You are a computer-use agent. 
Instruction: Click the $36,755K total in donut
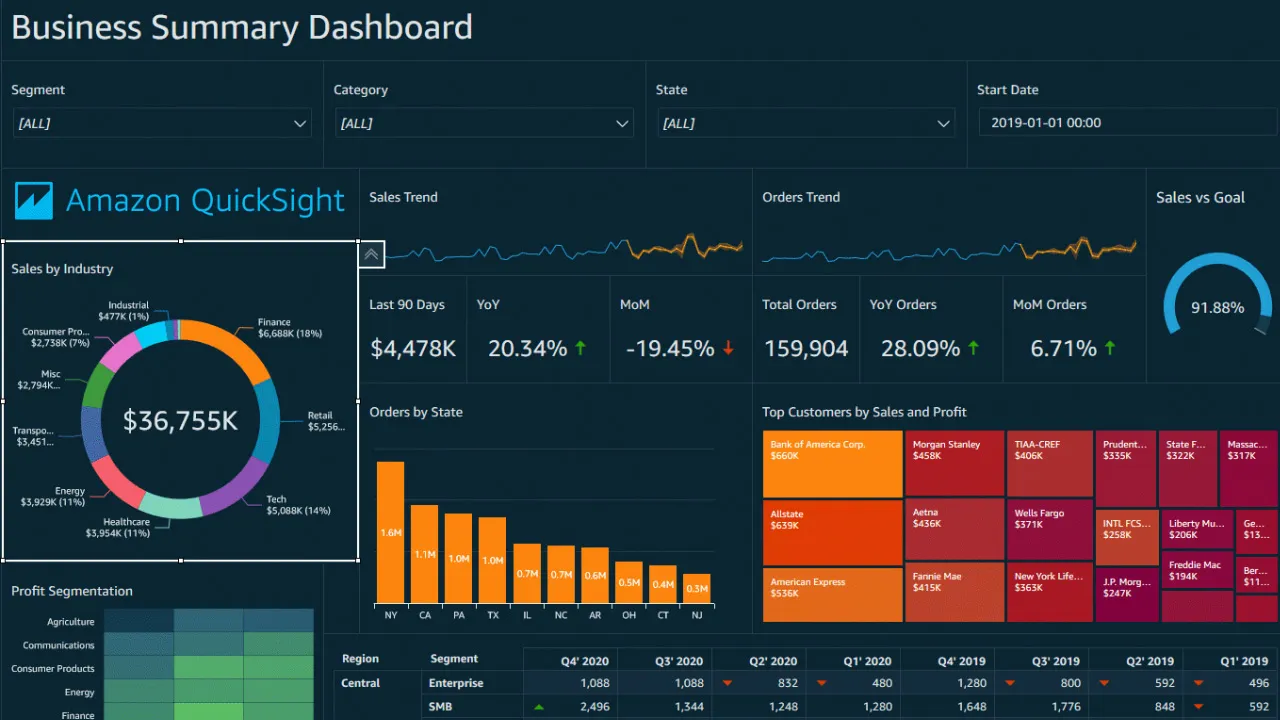[180, 421]
